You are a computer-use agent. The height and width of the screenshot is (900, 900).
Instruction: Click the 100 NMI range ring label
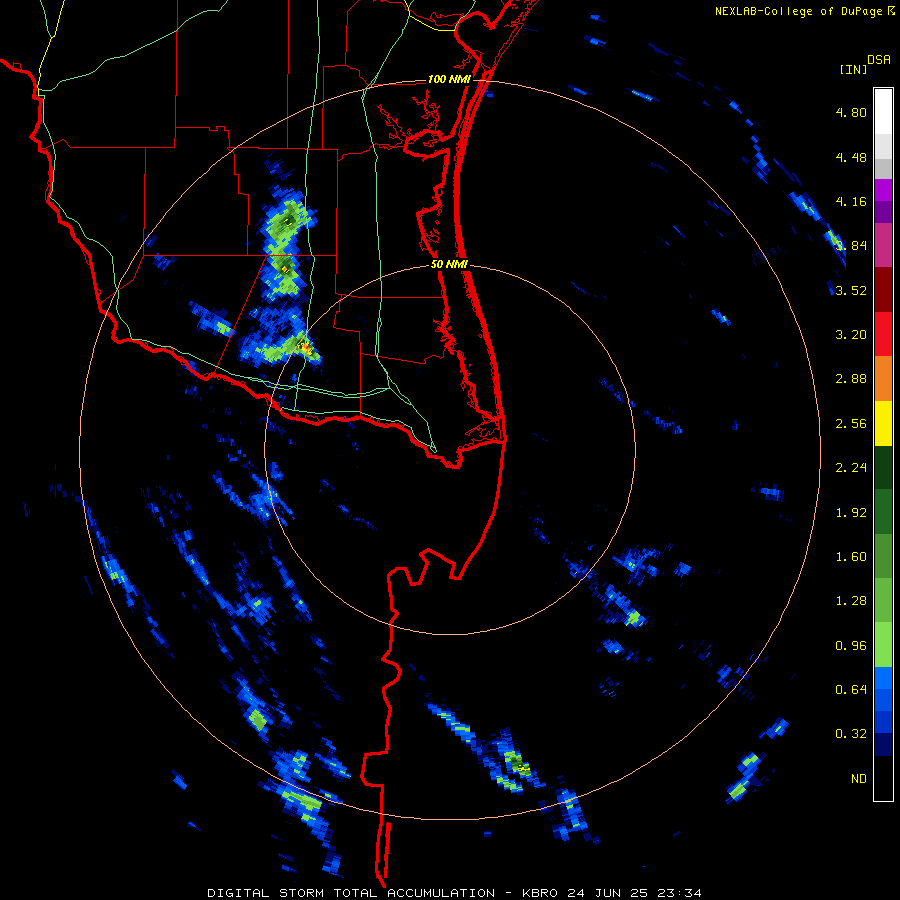449,79
